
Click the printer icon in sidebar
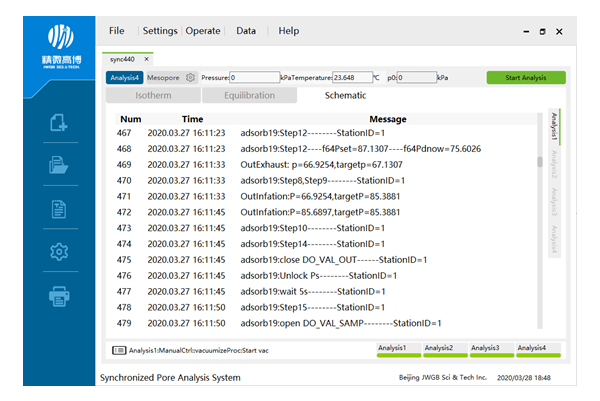[58, 295]
